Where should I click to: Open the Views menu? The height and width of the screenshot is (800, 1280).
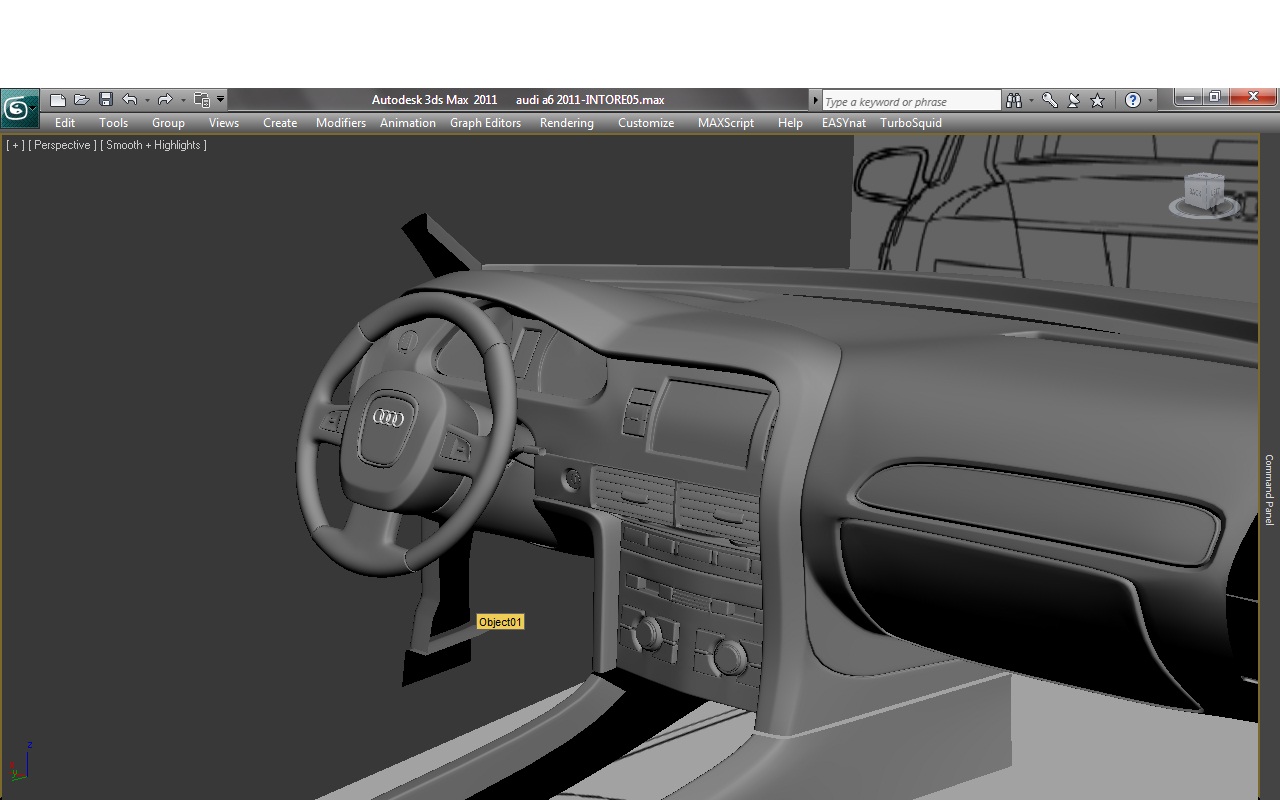pos(224,123)
